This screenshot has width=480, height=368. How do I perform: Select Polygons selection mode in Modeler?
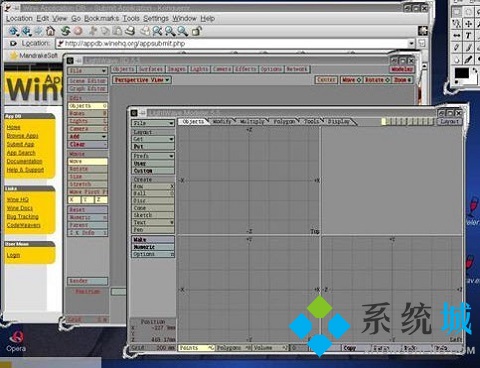click(233, 348)
